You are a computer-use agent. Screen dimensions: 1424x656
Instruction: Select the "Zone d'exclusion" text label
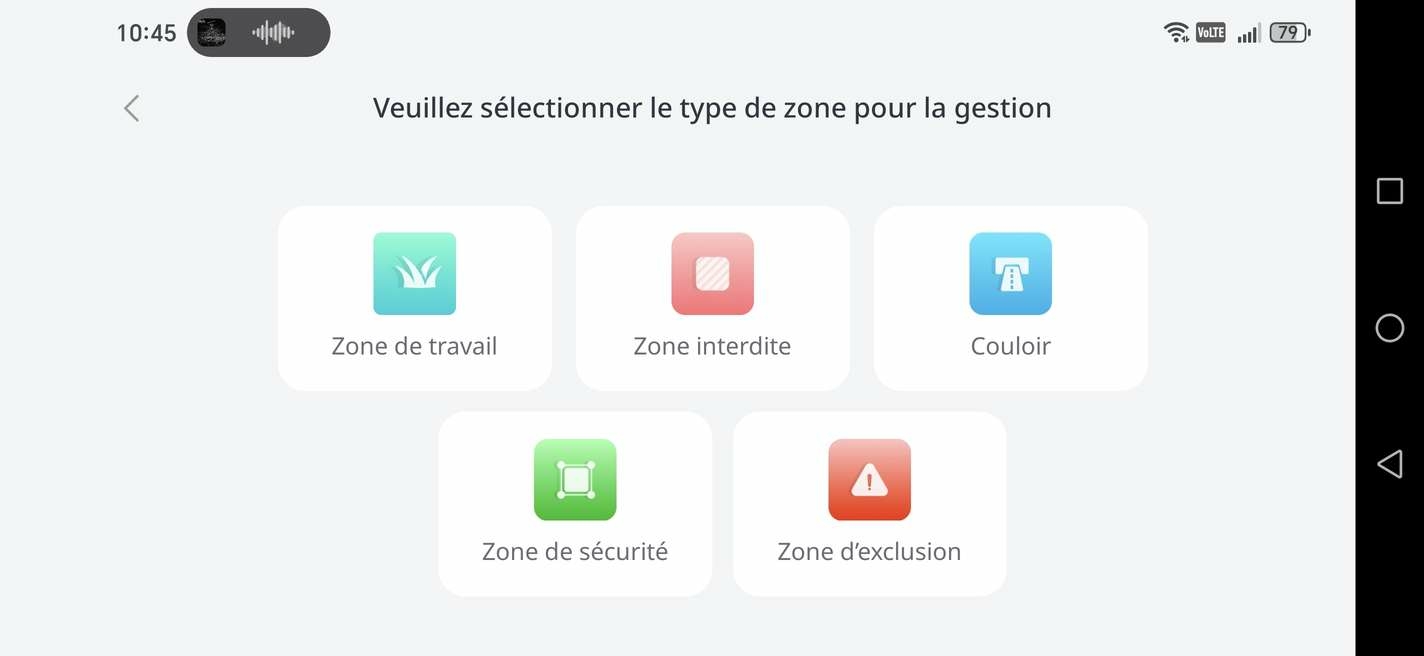(x=869, y=551)
